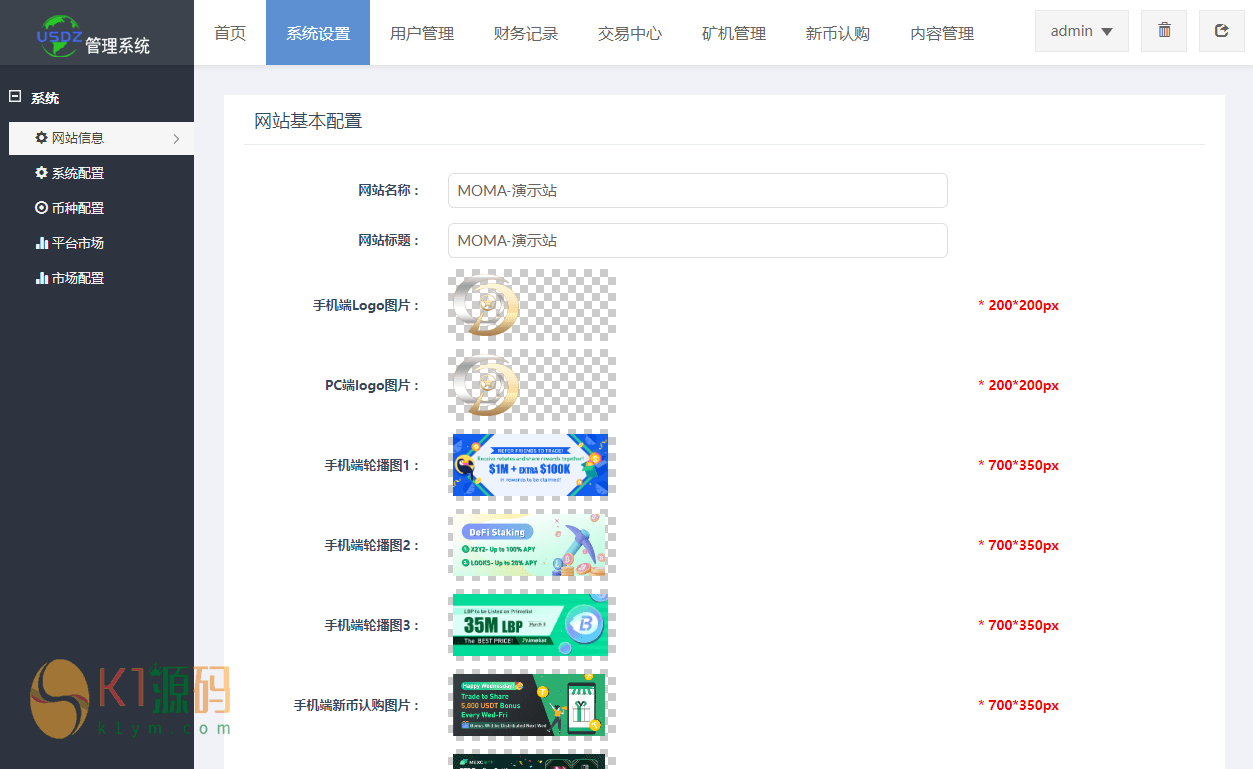Click the PC端logo图片 thumbnail
Image resolution: width=1253 pixels, height=769 pixels.
click(532, 385)
